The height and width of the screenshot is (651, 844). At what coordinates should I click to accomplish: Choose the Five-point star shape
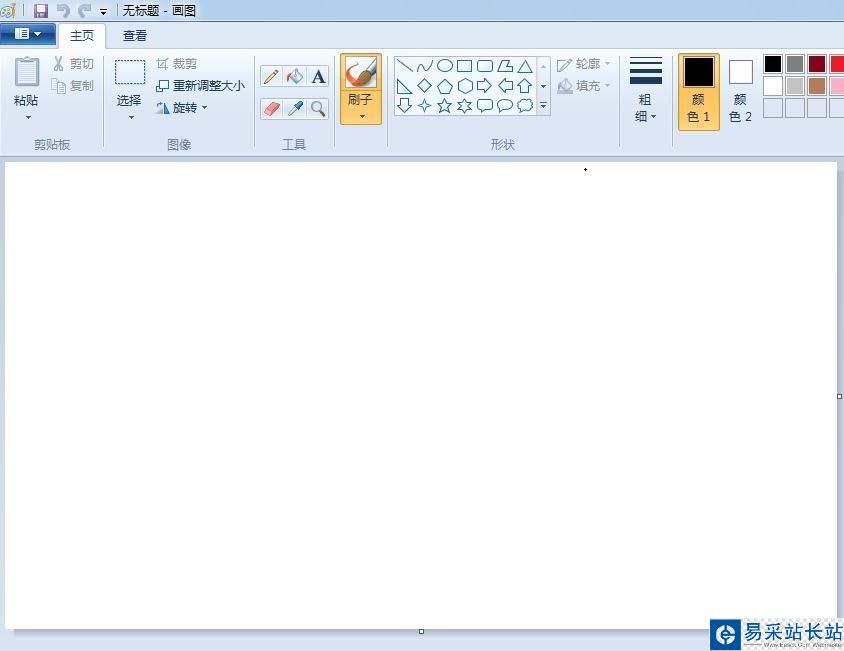point(445,105)
